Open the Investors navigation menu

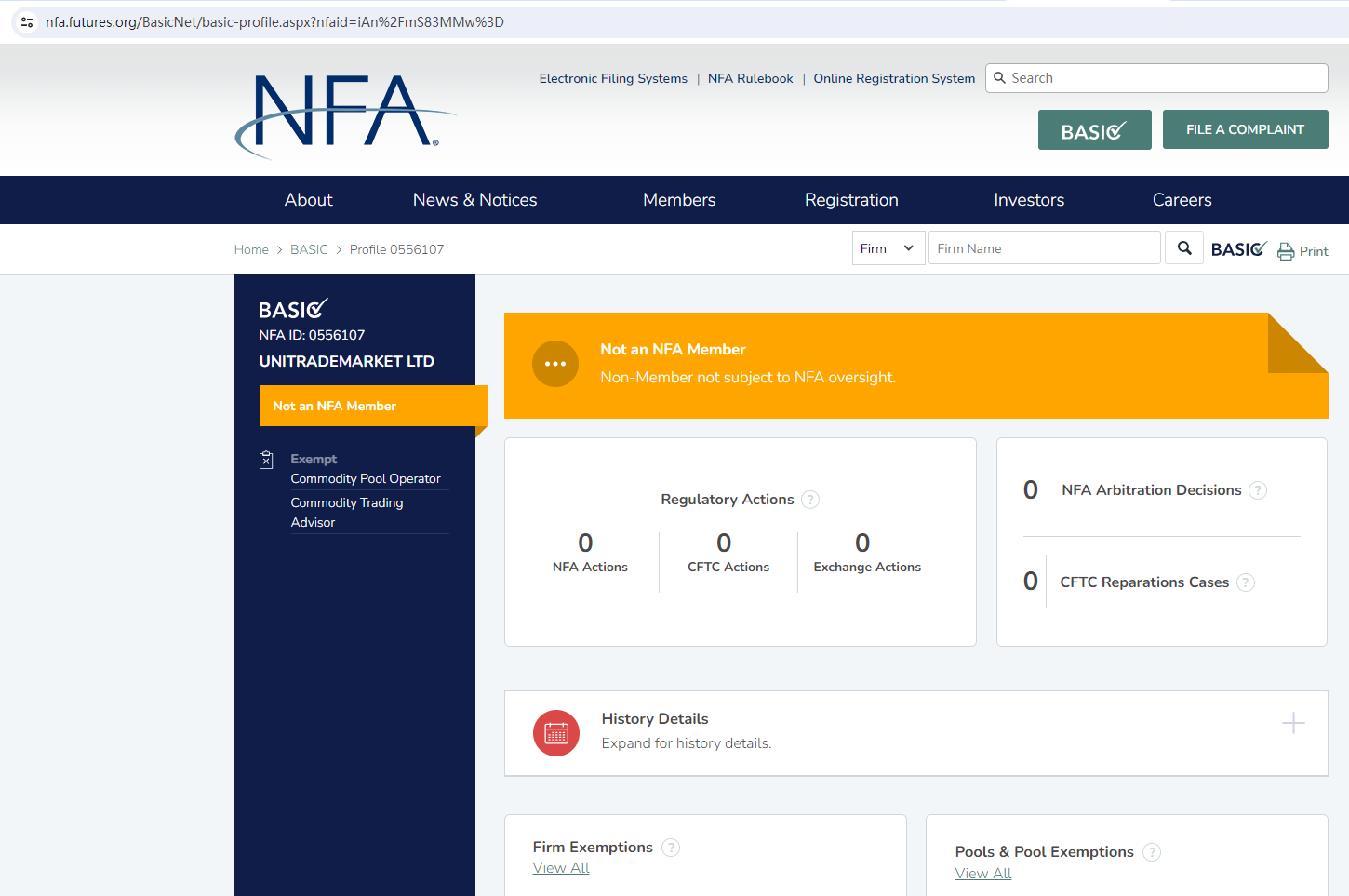[x=1028, y=200]
